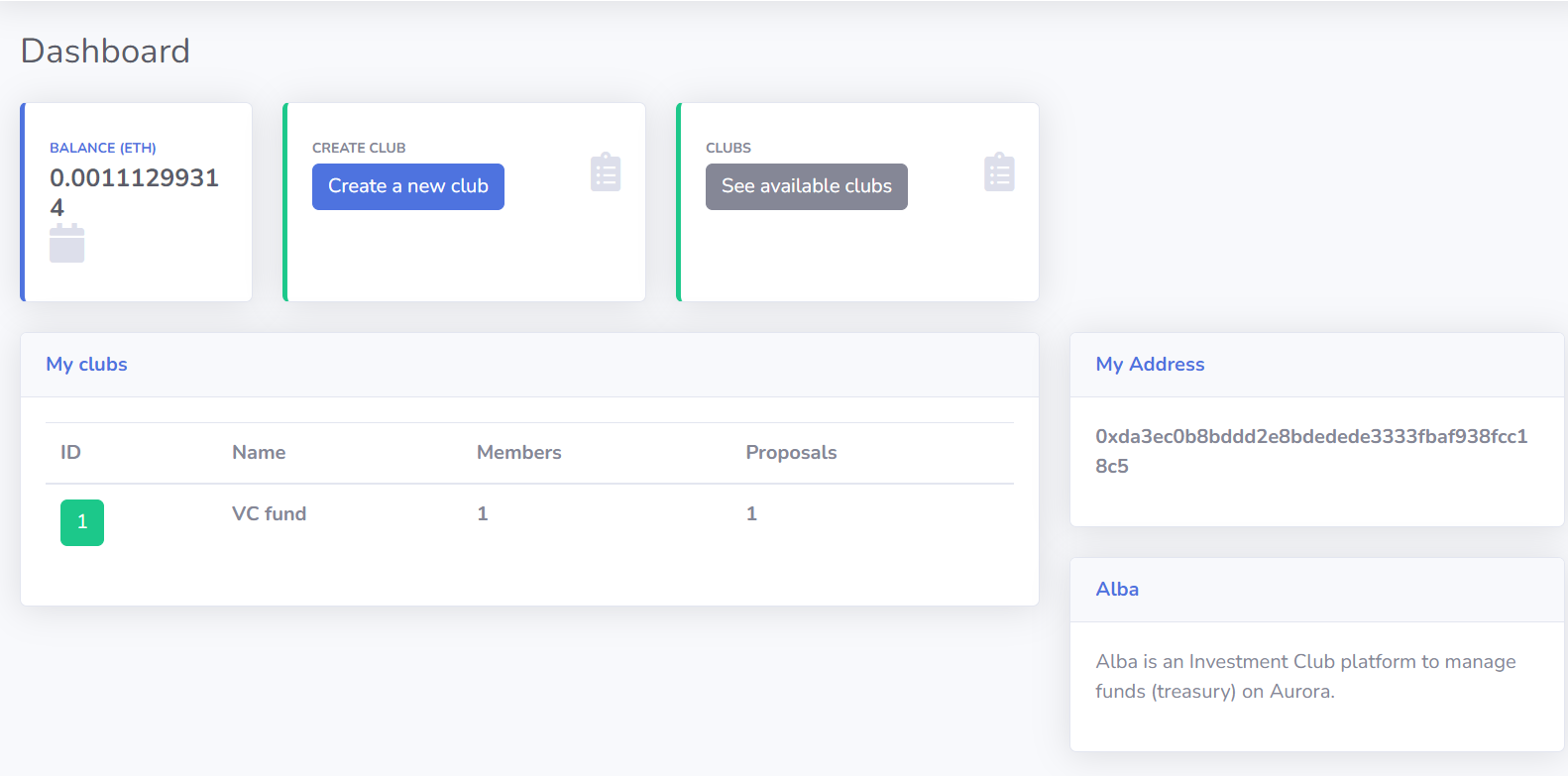1568x776 pixels.
Task: Open the See available clubs button
Action: 806,186
